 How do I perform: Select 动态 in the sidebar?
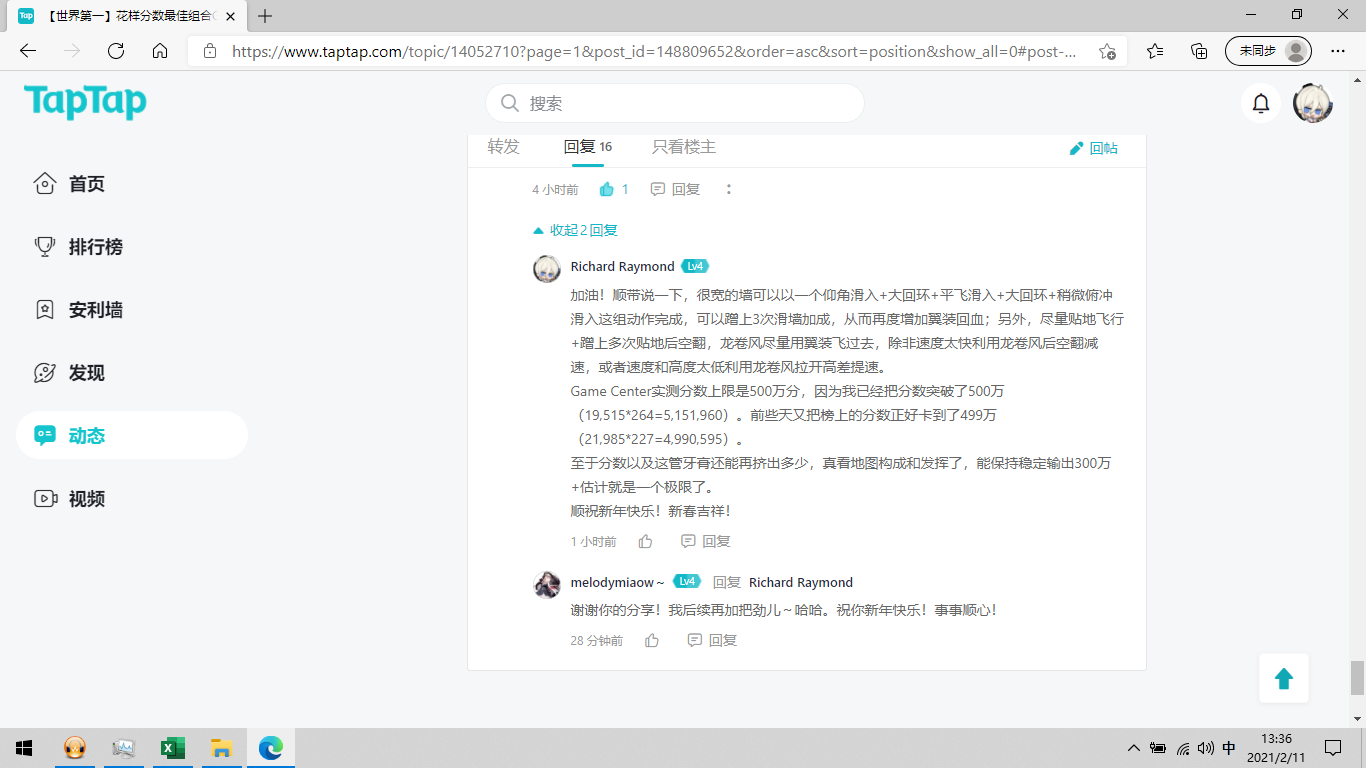click(131, 436)
